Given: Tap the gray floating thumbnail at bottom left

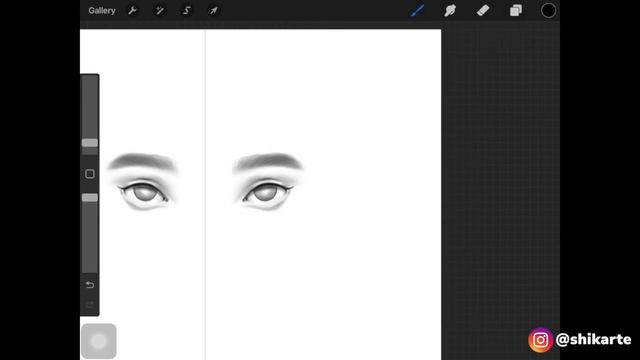Looking at the screenshot, I should (x=99, y=341).
